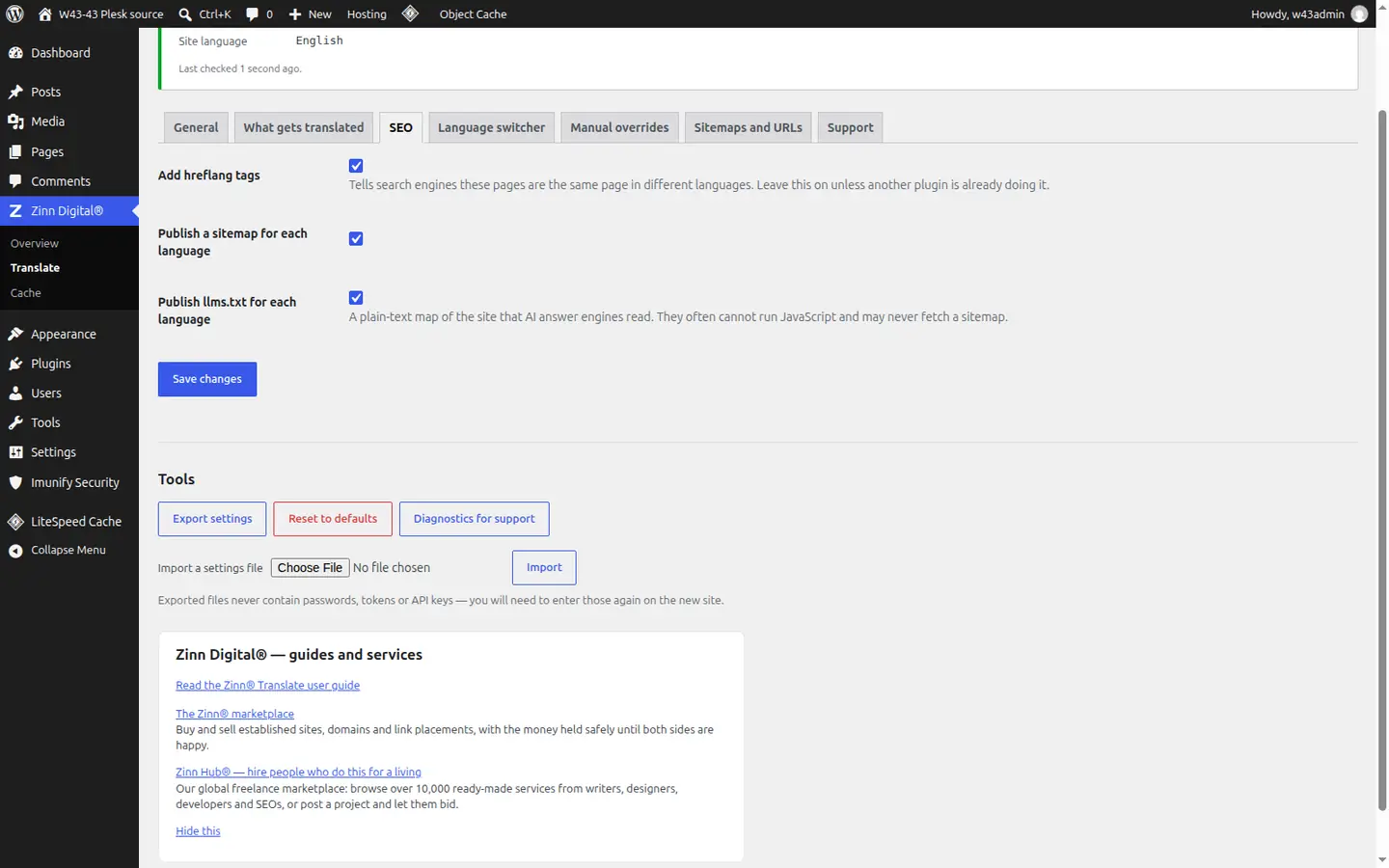
Task: Open the Manual overrides tab
Action: pos(619,127)
